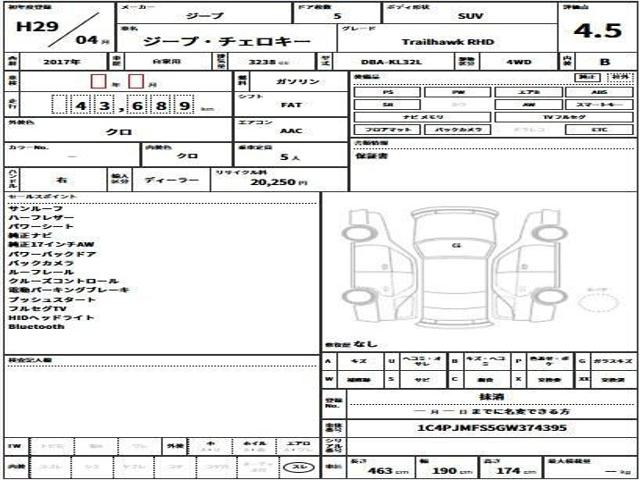Click パワーバックドア in the sales points
Image resolution: width=640 pixels, height=480 pixels.
(x=52, y=254)
